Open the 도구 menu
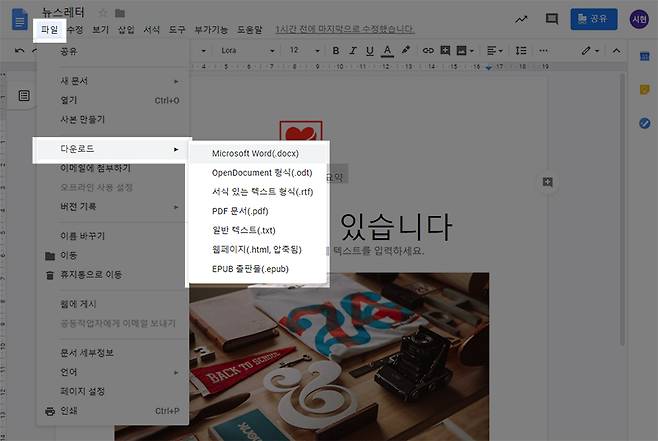Viewport: 658px width, 441px height. click(177, 29)
